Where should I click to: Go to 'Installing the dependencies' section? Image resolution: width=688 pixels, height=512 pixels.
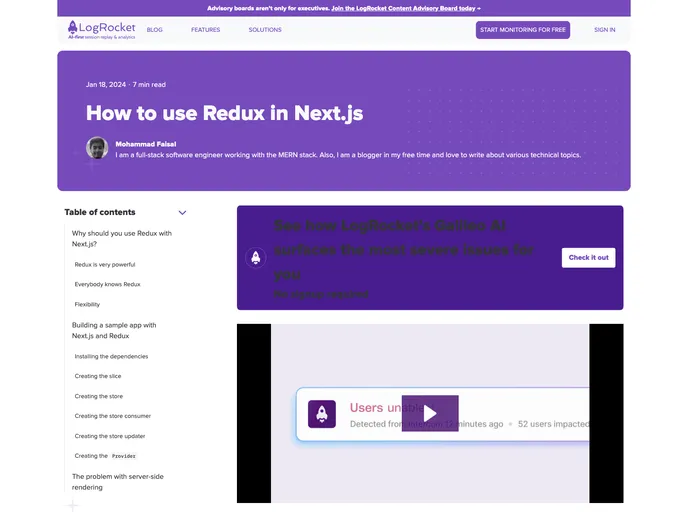111,356
